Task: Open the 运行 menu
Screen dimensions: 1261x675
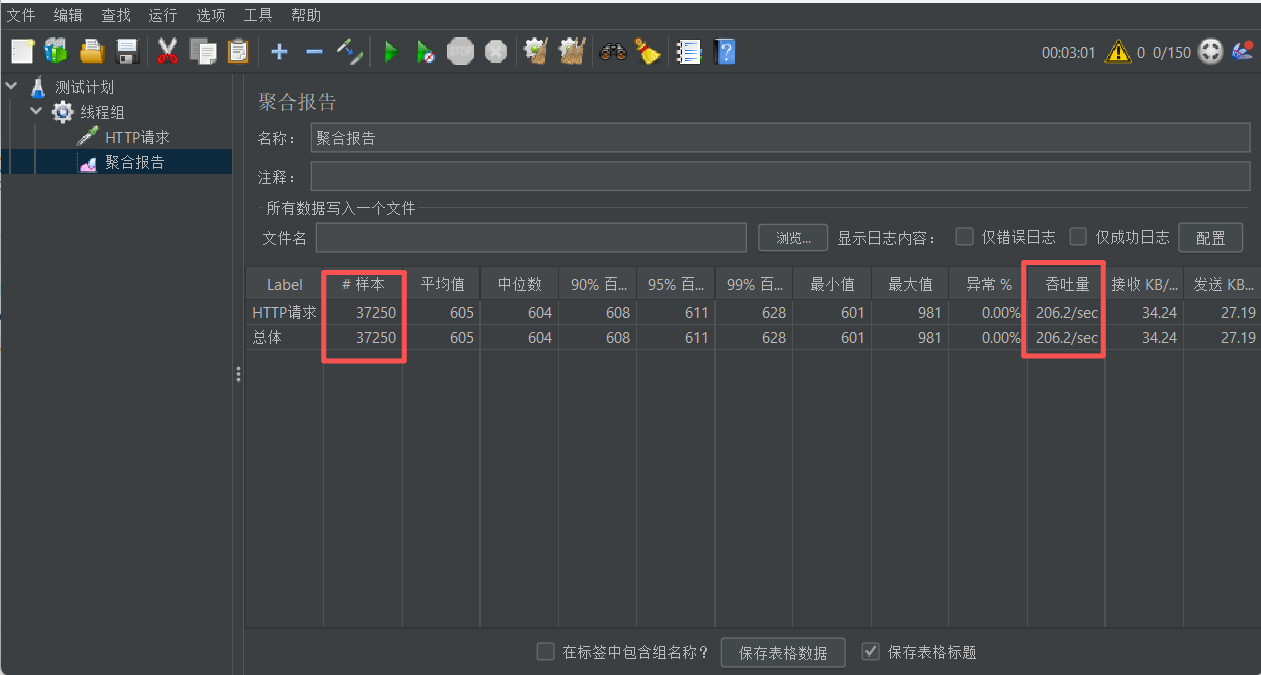Action: pyautogui.click(x=163, y=14)
